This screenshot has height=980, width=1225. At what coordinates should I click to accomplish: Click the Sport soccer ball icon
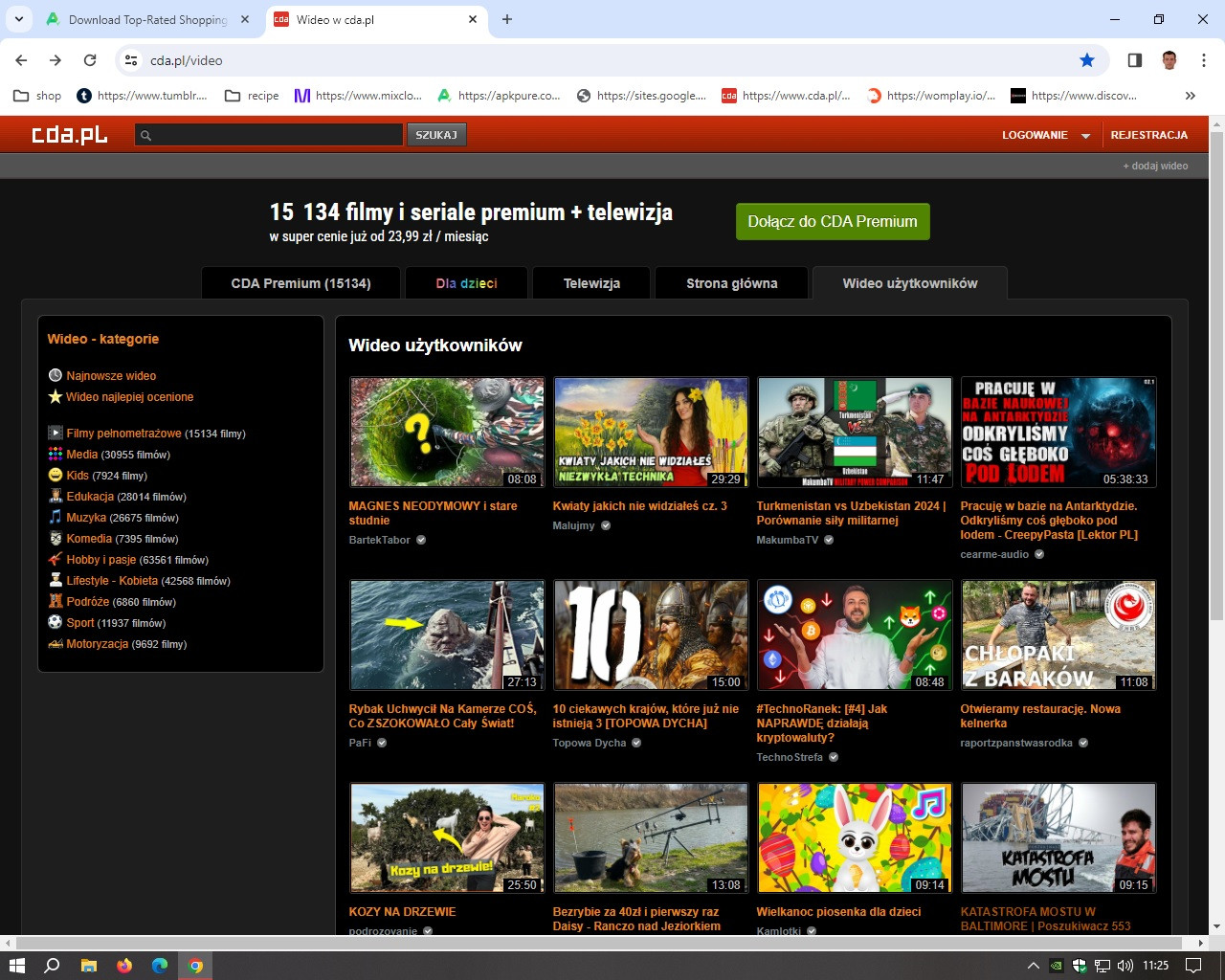56,622
